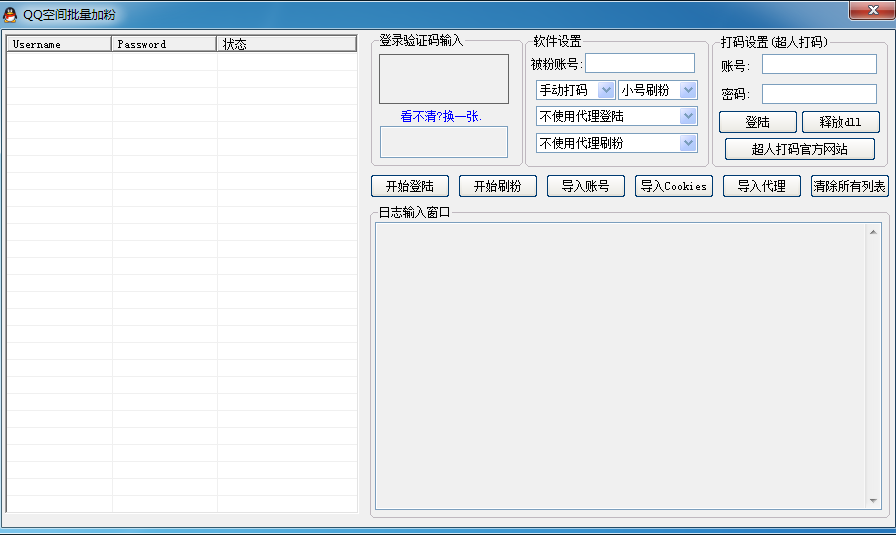
Task: Focus the 打码设置 密码 input field
Action: pos(819,94)
